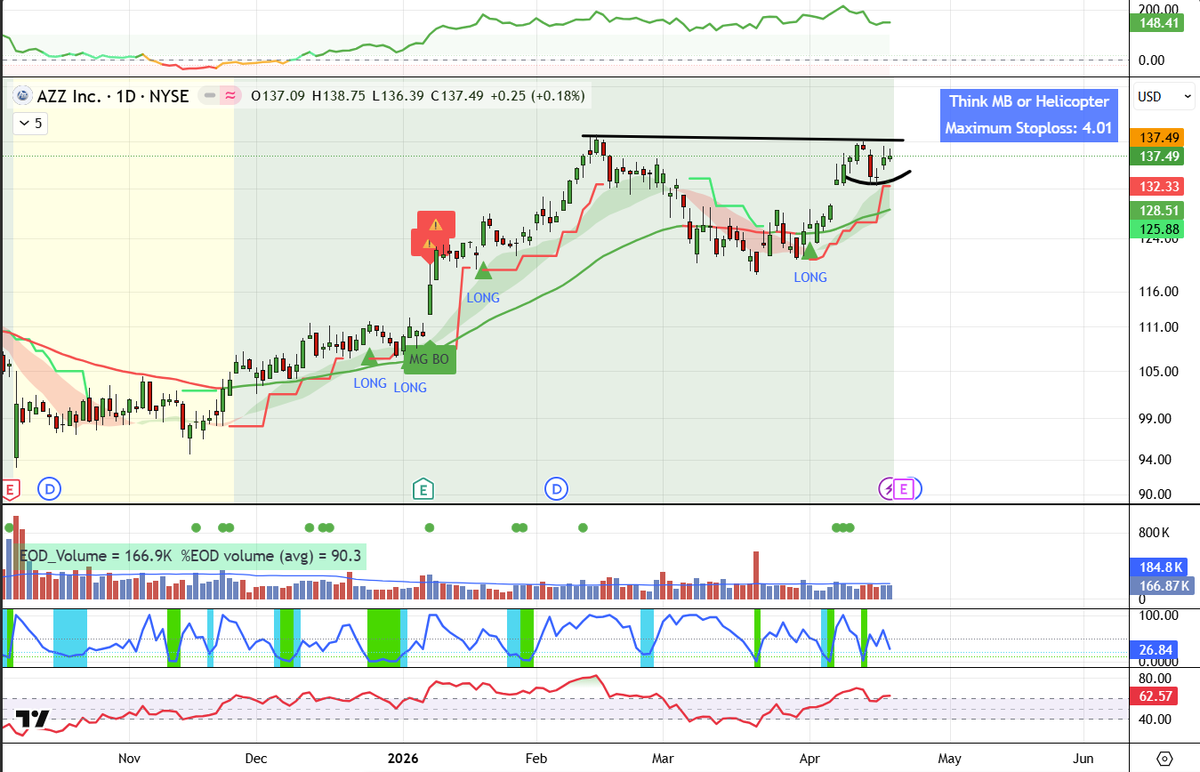Click the green MG BO signal label

[x=430, y=358]
